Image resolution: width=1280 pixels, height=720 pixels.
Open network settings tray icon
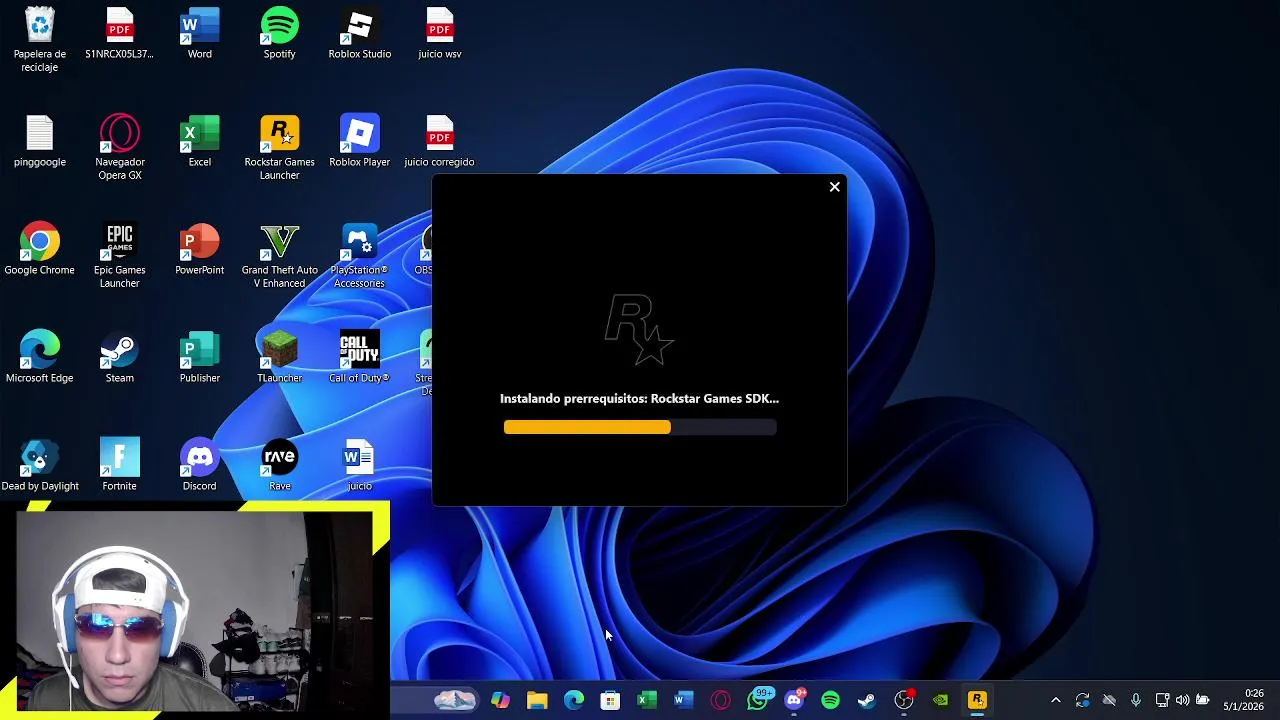pyautogui.click(x=1162, y=700)
